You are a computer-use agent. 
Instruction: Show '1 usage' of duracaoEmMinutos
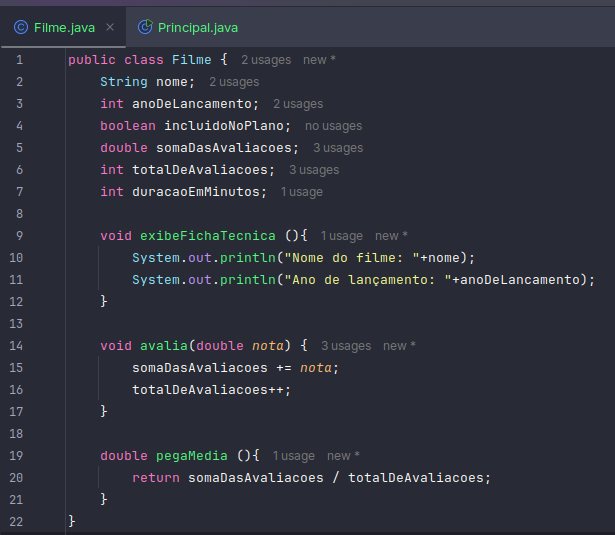pyautogui.click(x=302, y=192)
